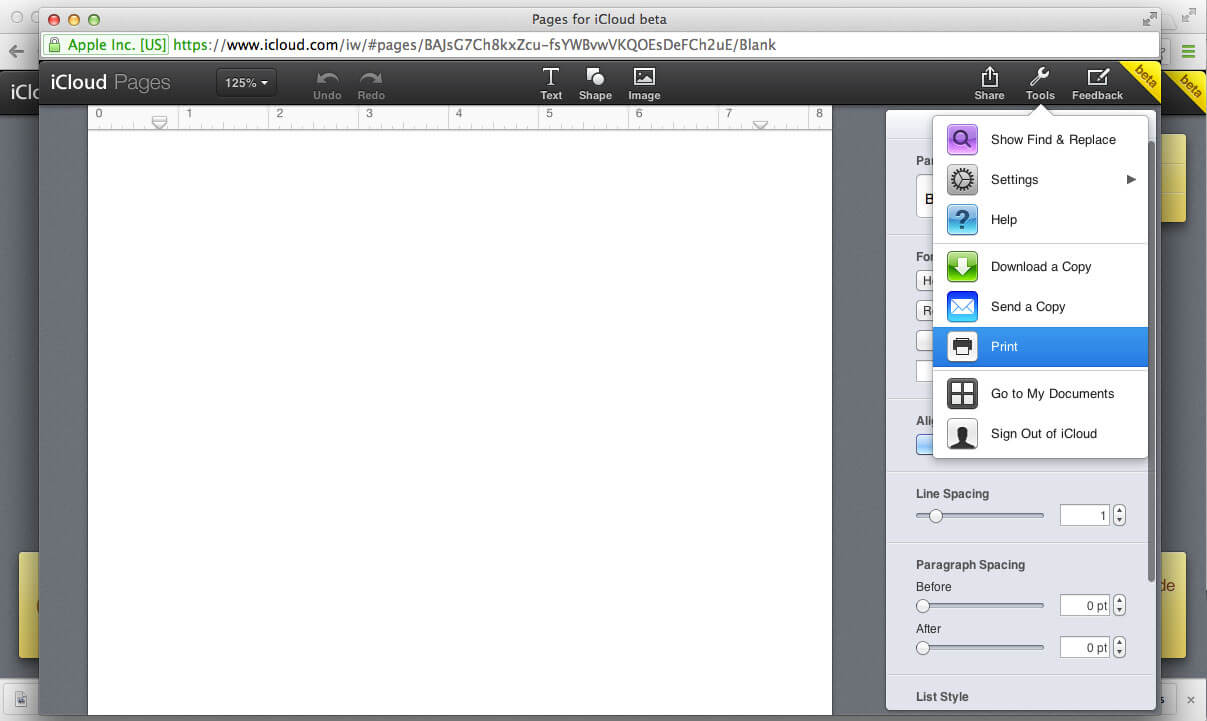Click the Feedback icon
Image resolution: width=1207 pixels, height=721 pixels.
(x=1097, y=82)
